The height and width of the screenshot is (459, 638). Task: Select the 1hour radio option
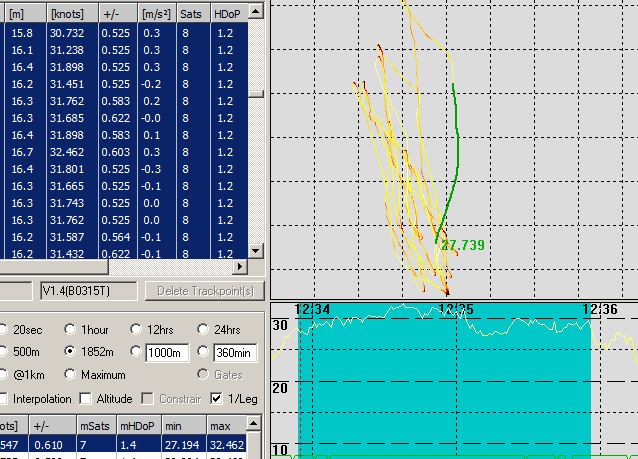pos(71,330)
